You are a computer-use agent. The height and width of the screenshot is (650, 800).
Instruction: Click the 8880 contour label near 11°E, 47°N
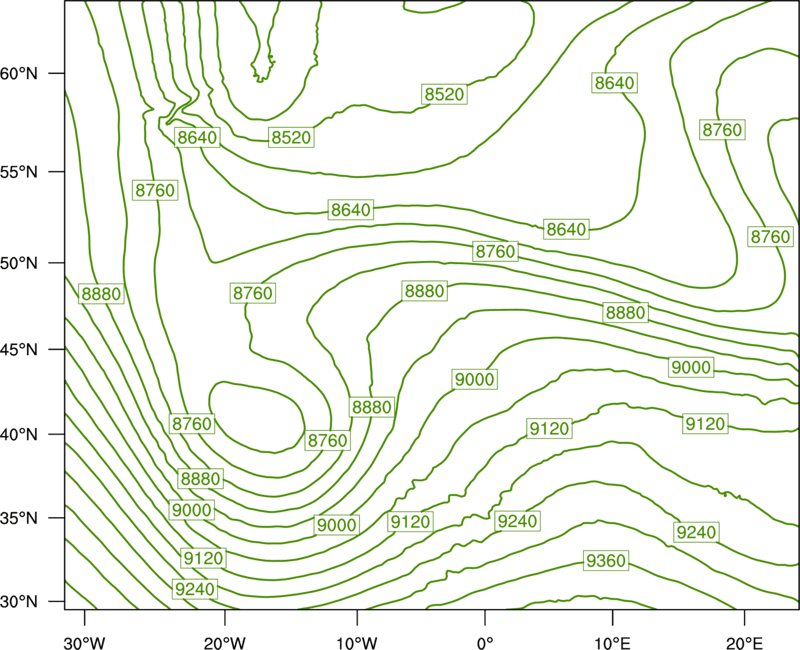point(626,312)
